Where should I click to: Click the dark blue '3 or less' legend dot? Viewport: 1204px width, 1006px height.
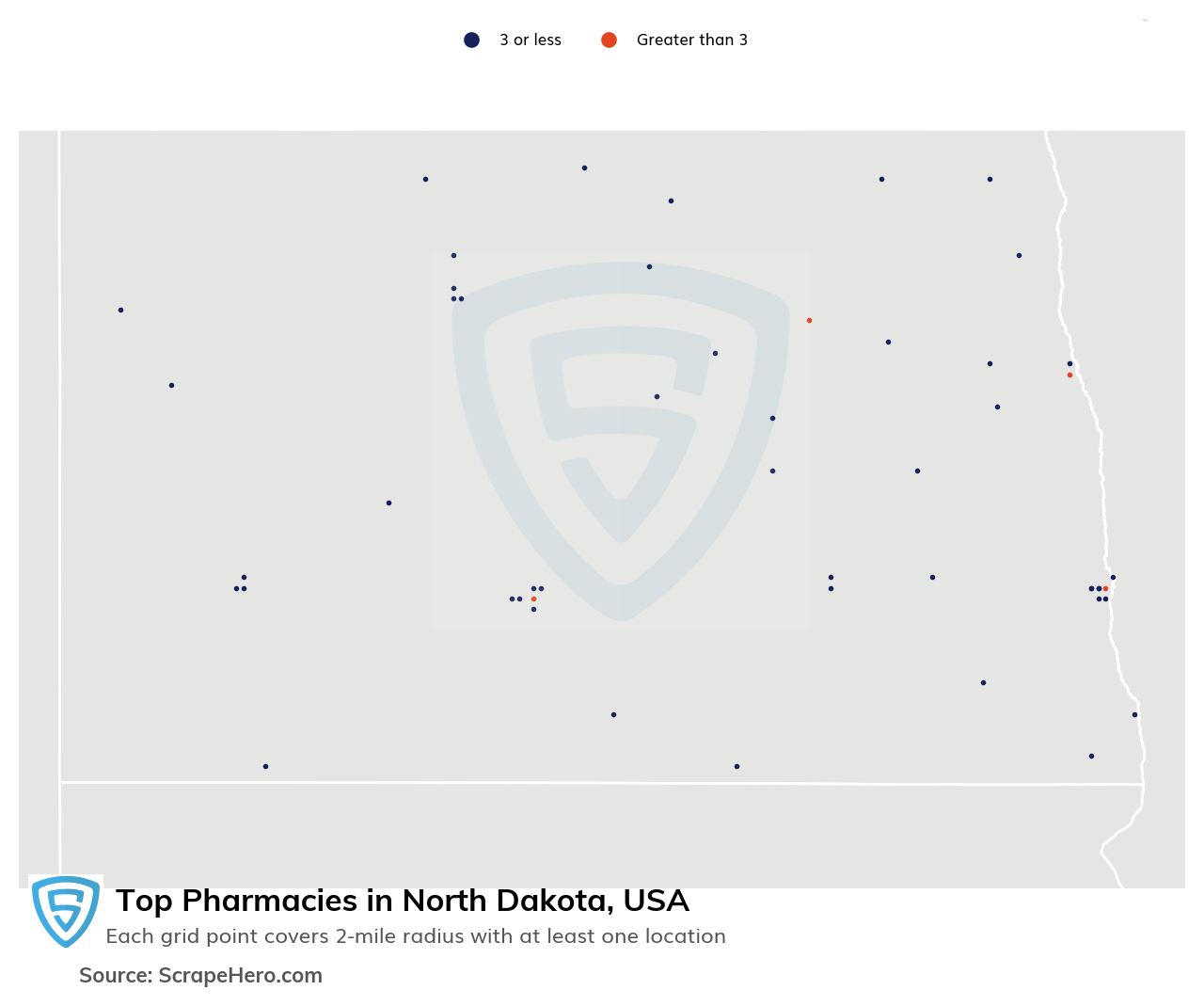(x=472, y=40)
